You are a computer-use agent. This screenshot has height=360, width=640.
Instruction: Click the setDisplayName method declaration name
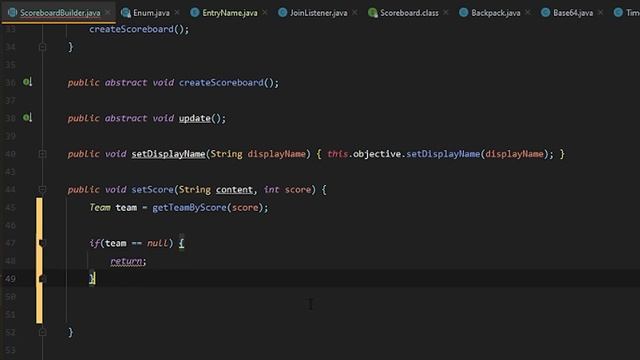click(x=168, y=154)
